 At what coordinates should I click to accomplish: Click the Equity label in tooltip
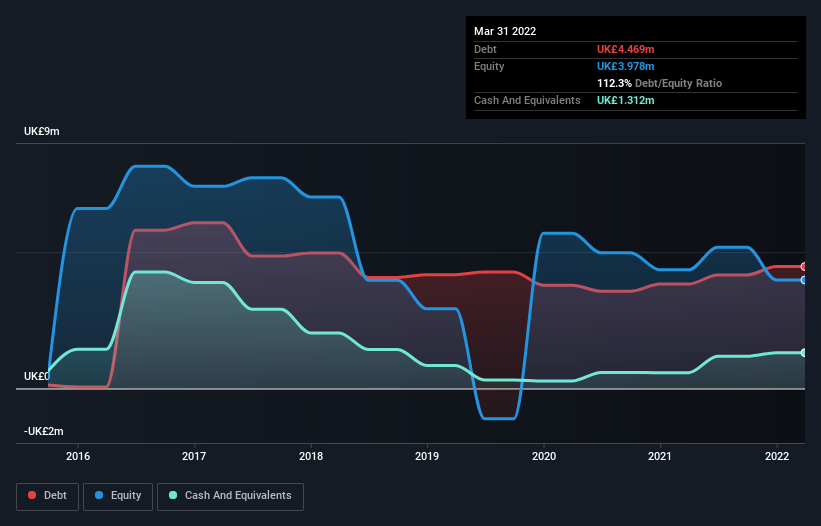(489, 66)
